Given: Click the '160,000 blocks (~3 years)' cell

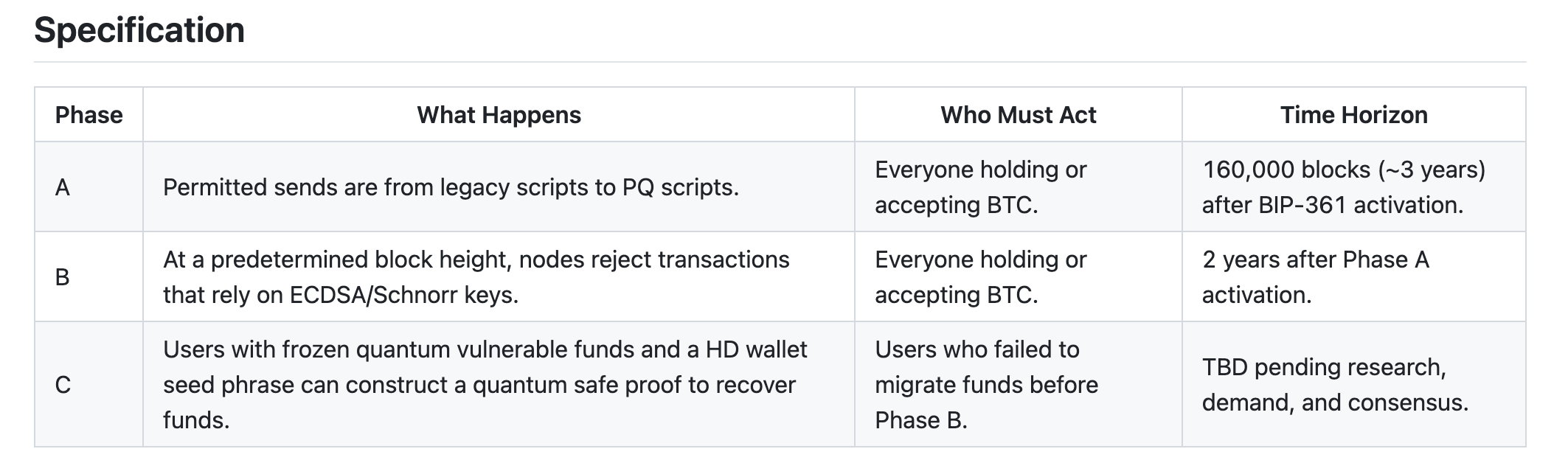Looking at the screenshot, I should tap(1343, 170).
